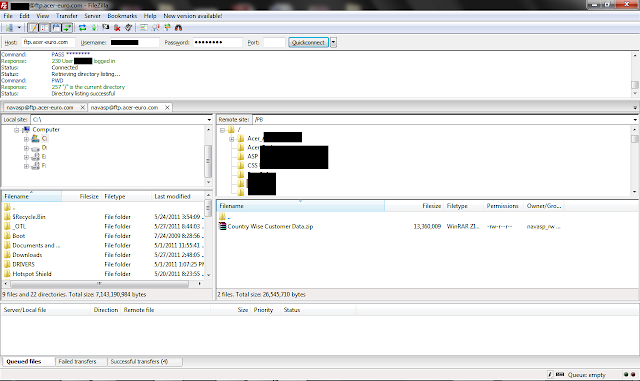Expand the D: drive node

point(26,148)
